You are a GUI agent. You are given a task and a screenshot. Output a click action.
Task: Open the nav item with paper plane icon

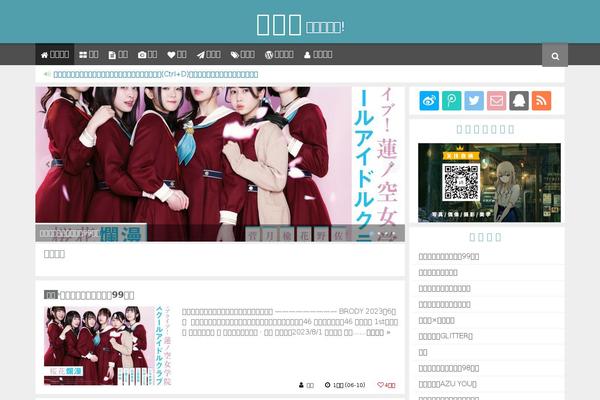coord(209,54)
